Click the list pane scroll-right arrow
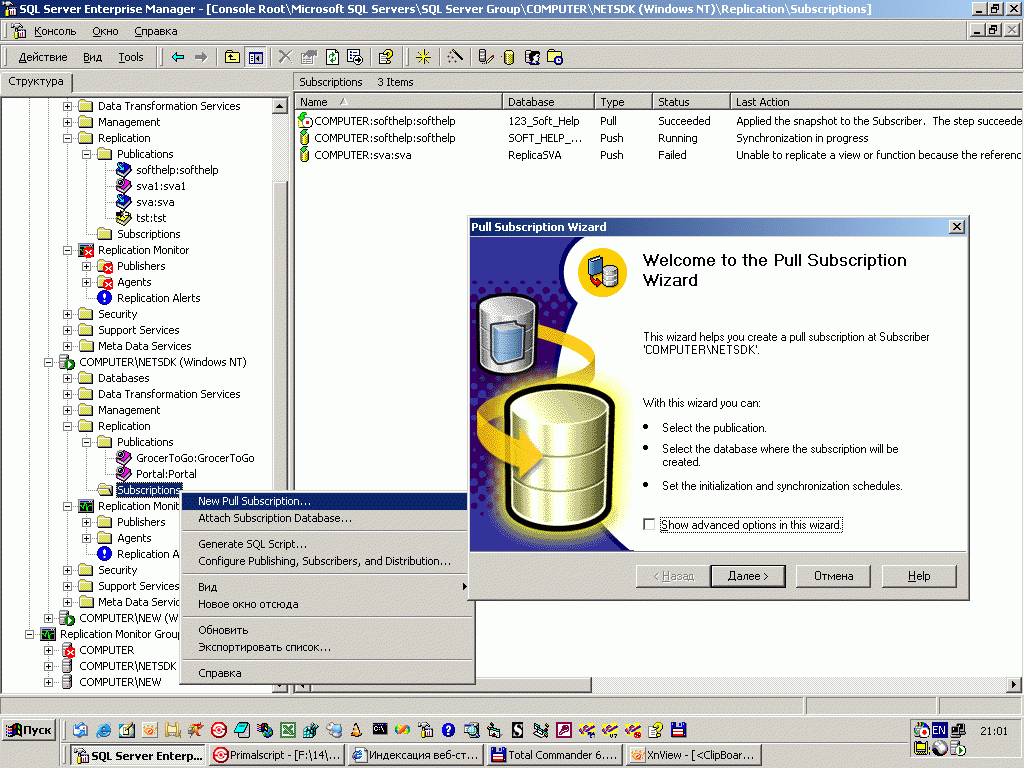 [x=1013, y=685]
